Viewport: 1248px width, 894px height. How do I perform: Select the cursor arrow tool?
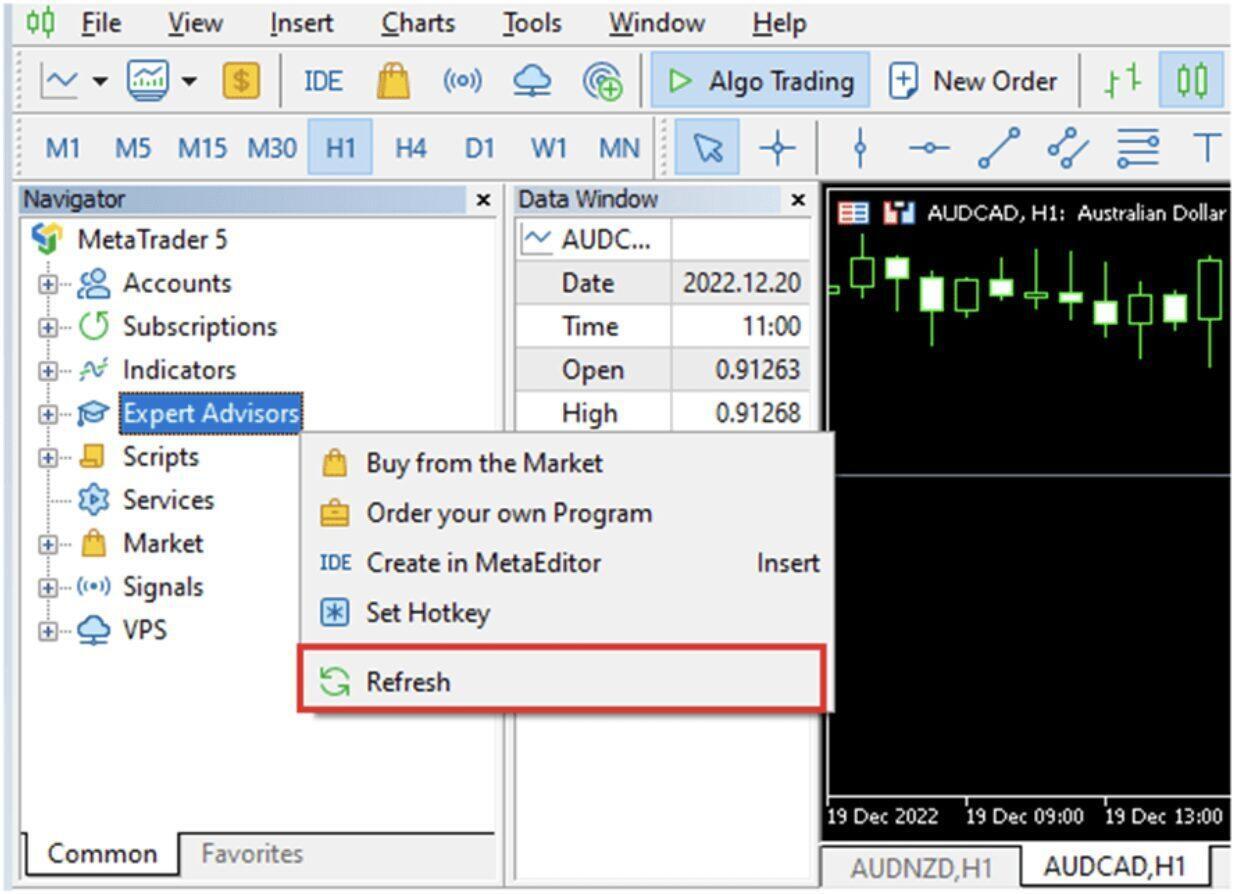708,148
